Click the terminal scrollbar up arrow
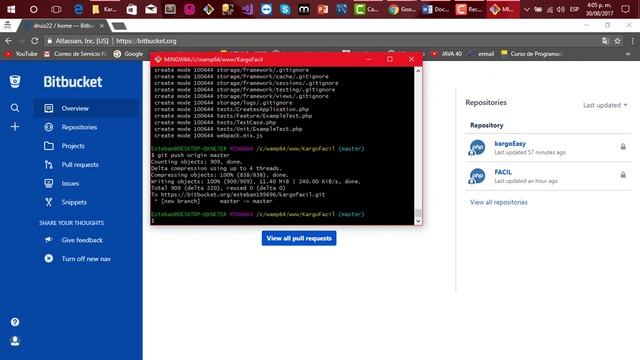 (x=418, y=71)
